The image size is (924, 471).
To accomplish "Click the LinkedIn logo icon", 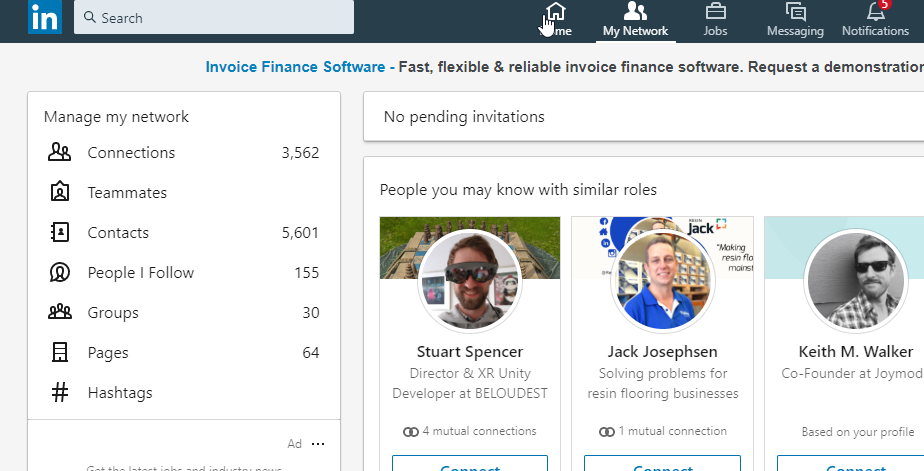I will [x=44, y=18].
